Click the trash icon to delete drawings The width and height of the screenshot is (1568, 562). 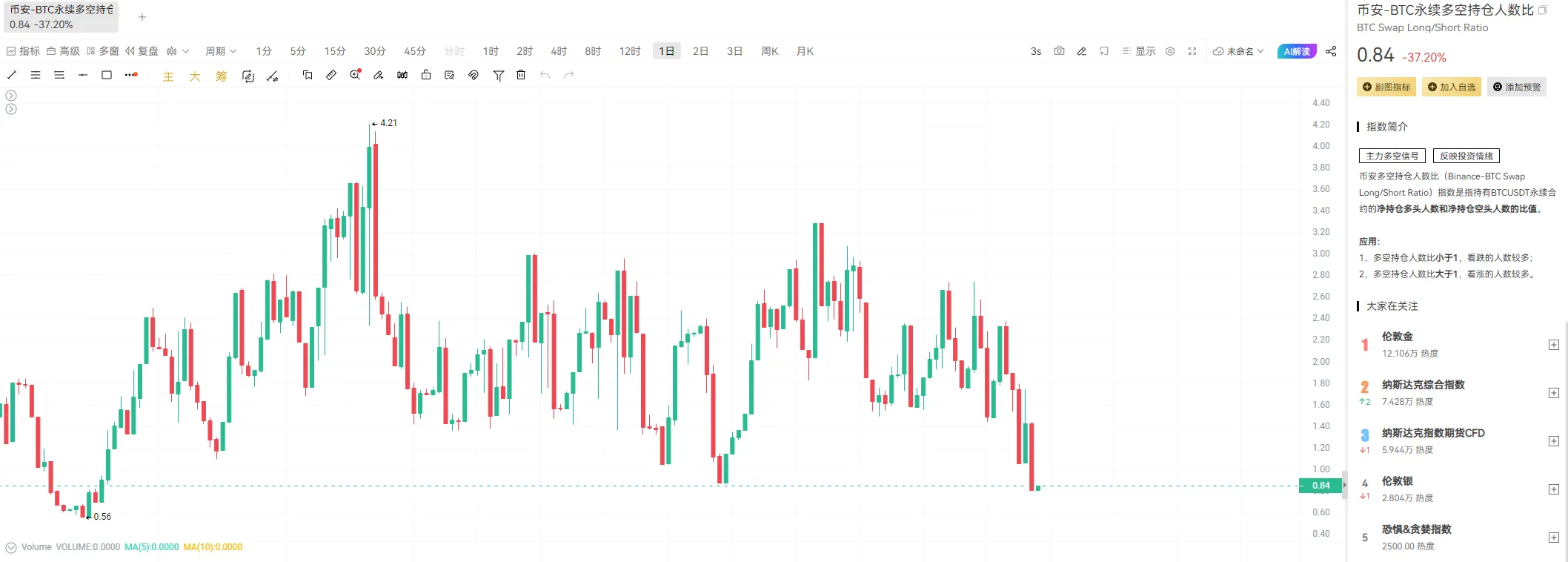point(521,75)
